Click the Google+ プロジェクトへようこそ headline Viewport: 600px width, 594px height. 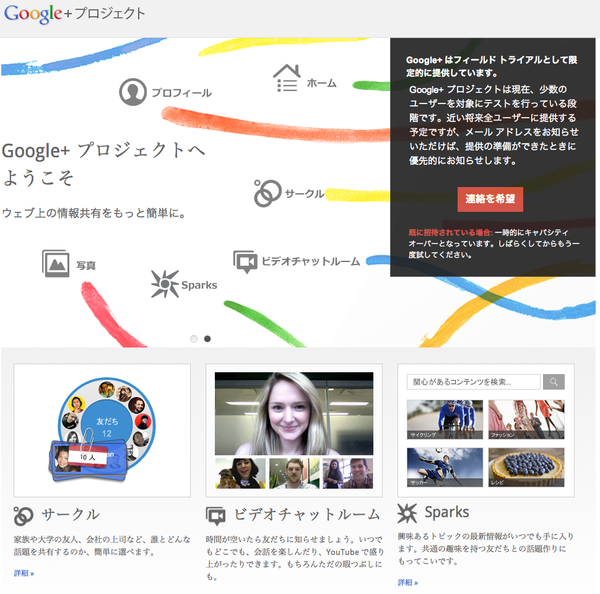[x=103, y=164]
